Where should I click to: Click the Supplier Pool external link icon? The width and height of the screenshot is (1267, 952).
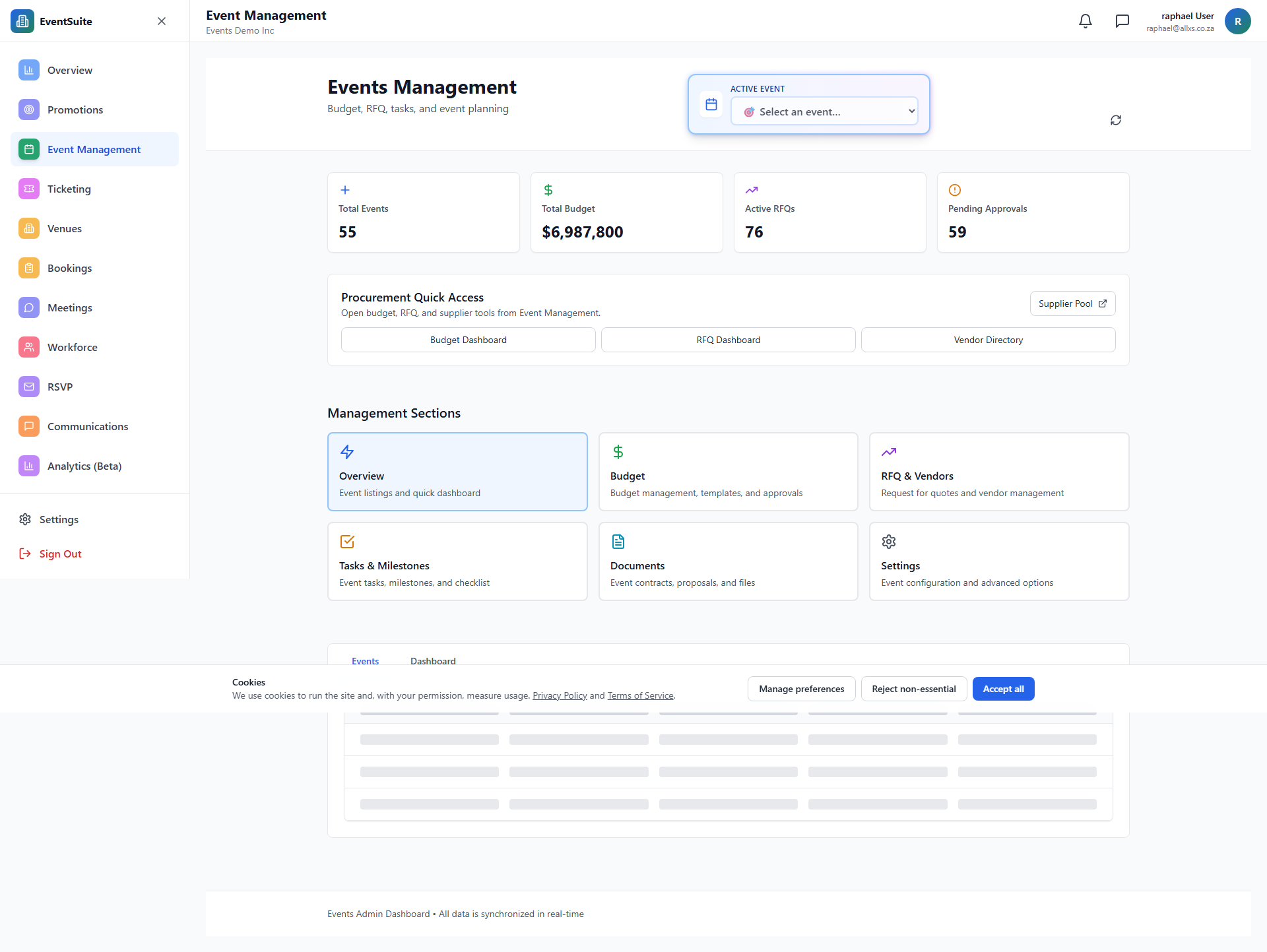[1102, 303]
